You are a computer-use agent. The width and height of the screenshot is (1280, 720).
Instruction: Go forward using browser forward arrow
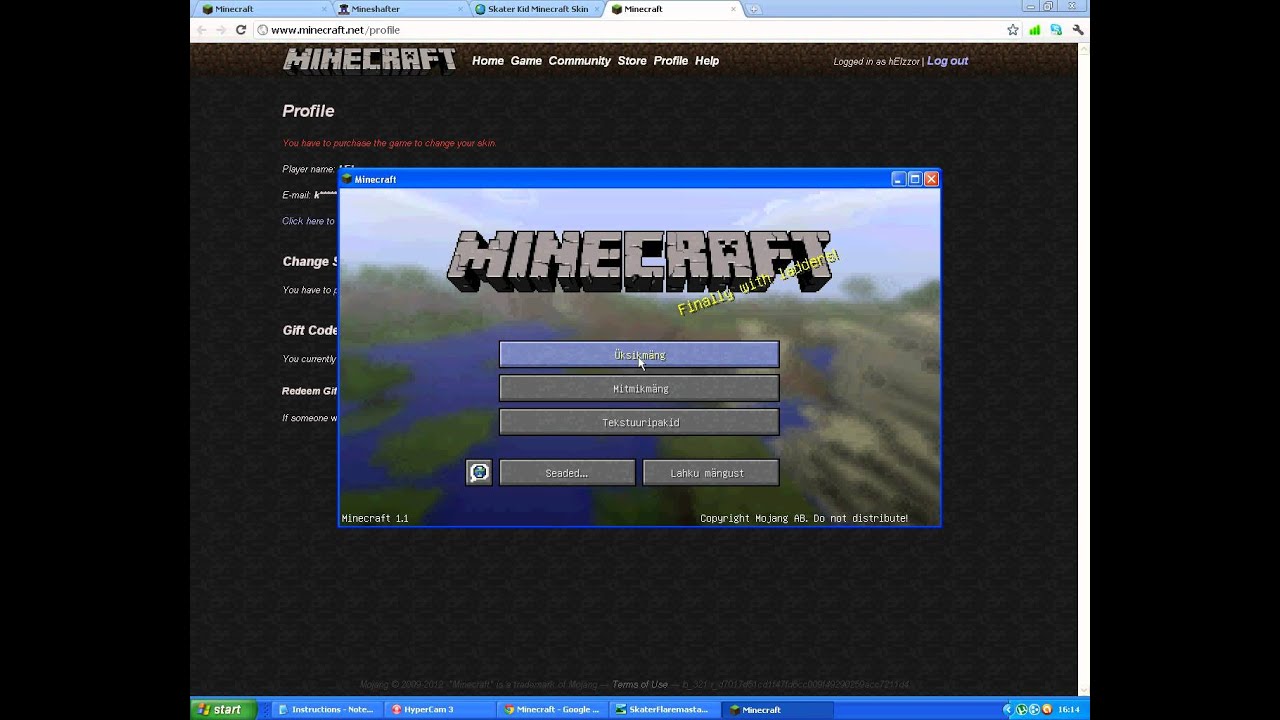(221, 30)
